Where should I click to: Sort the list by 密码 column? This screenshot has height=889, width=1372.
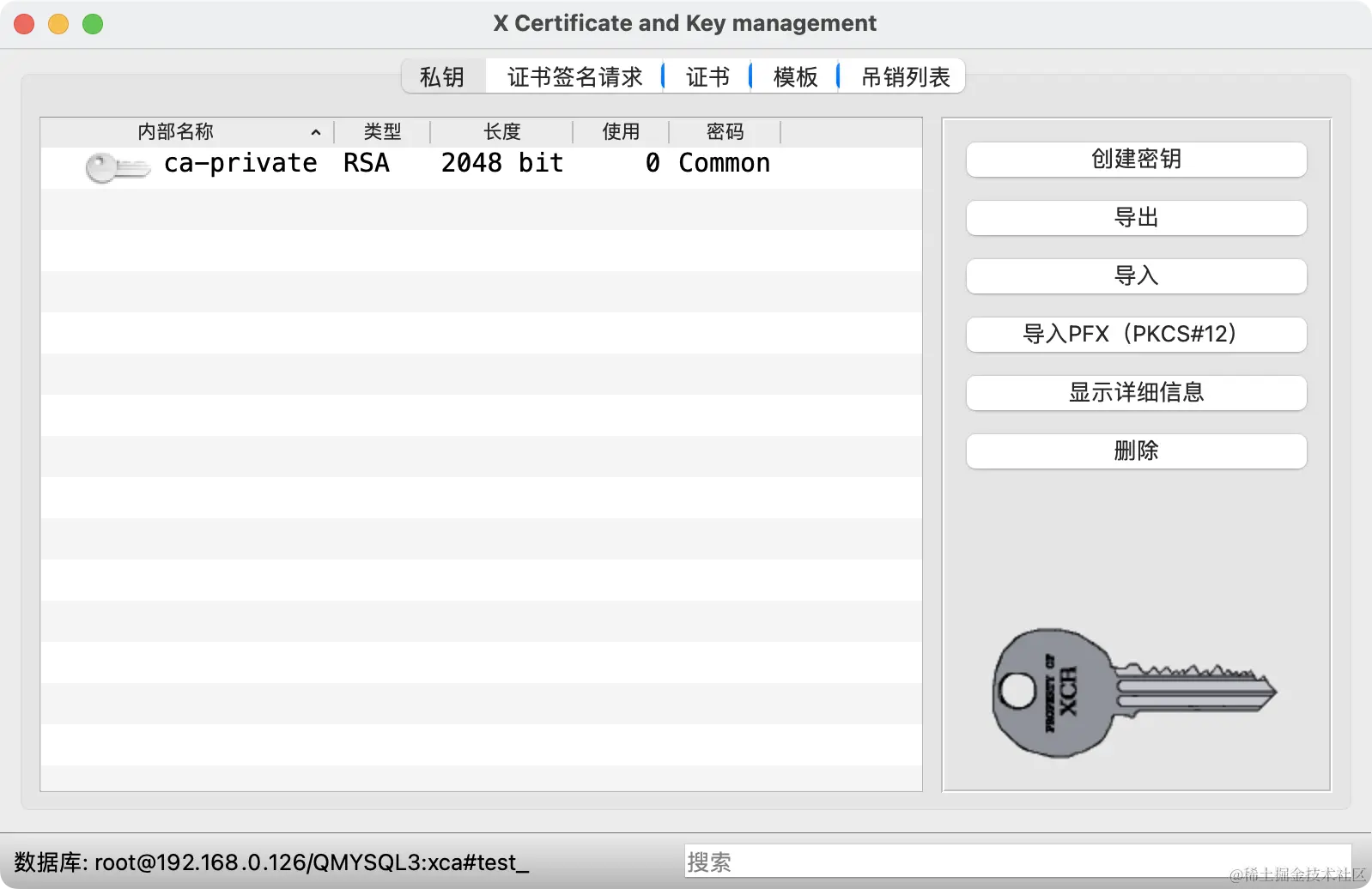pos(725,132)
